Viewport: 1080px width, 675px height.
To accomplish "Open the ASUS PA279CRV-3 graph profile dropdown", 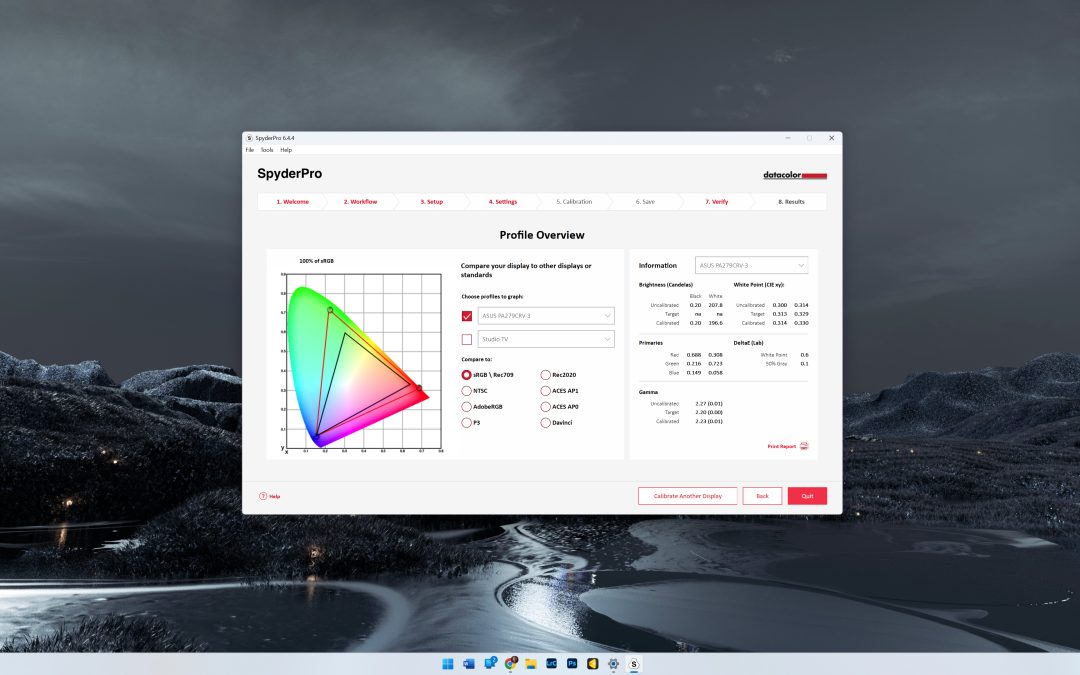I will click(x=546, y=316).
